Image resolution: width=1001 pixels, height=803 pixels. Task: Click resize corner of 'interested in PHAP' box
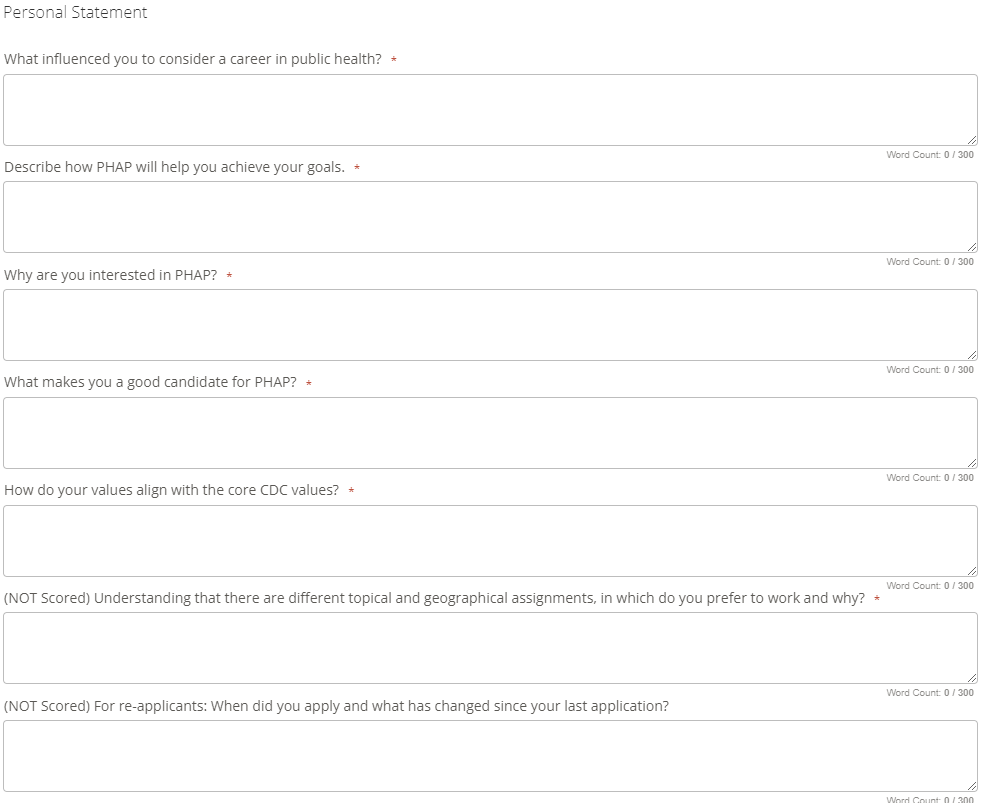[972, 356]
